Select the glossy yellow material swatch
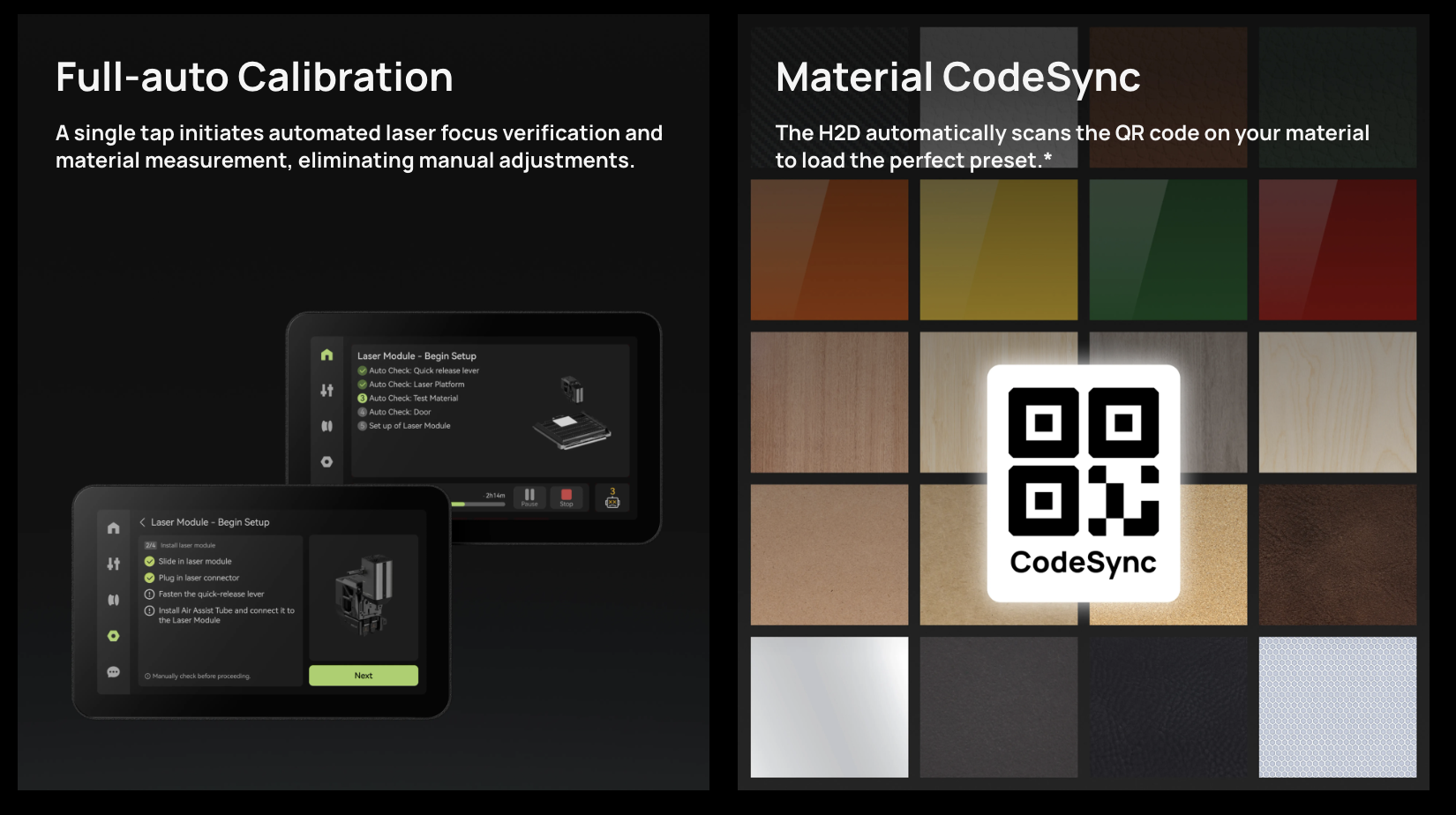This screenshot has width=1456, height=815. (x=999, y=250)
